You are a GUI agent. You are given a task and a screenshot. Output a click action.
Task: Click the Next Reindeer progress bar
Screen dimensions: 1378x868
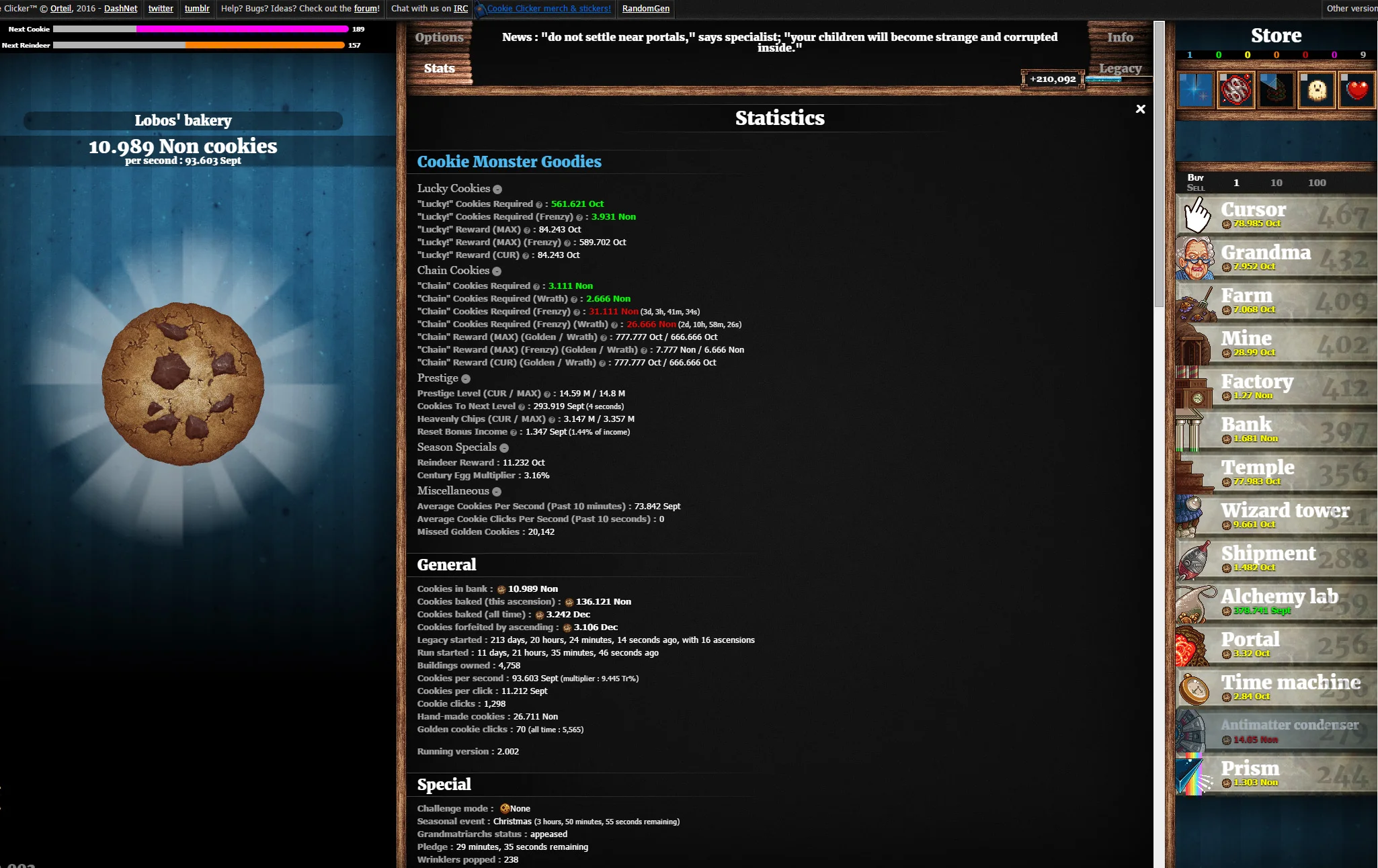198,45
